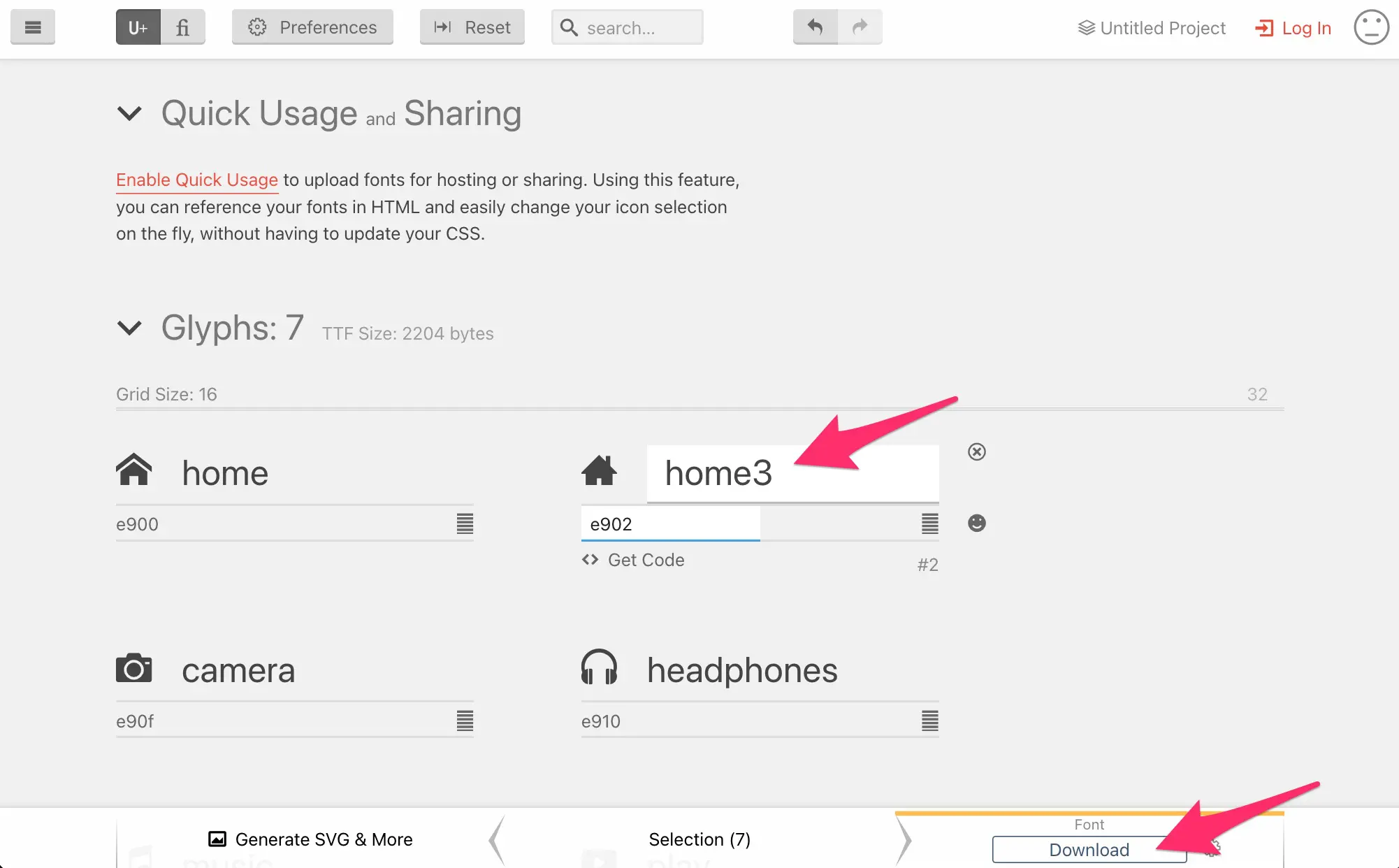The height and width of the screenshot is (868, 1399).
Task: Click the Log In link
Action: tap(1293, 28)
